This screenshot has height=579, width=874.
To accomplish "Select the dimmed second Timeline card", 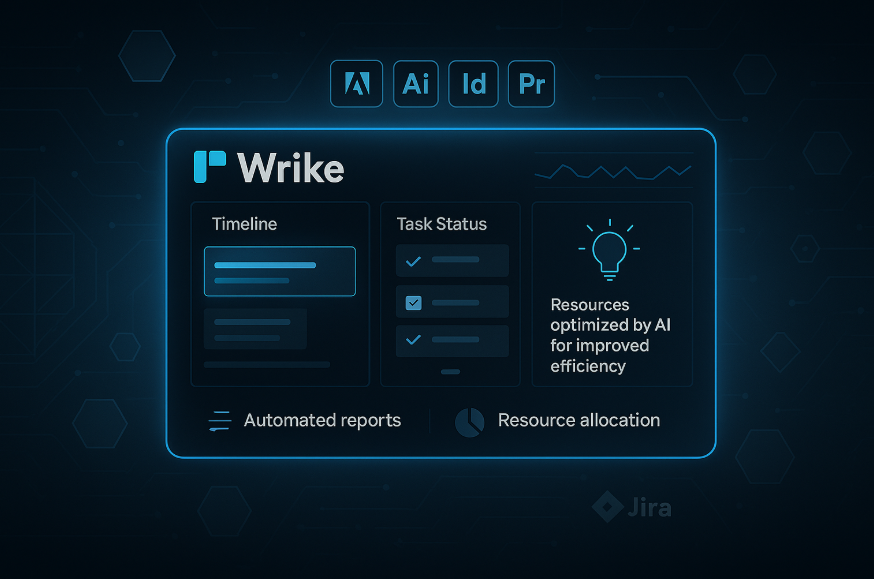I will [255, 329].
